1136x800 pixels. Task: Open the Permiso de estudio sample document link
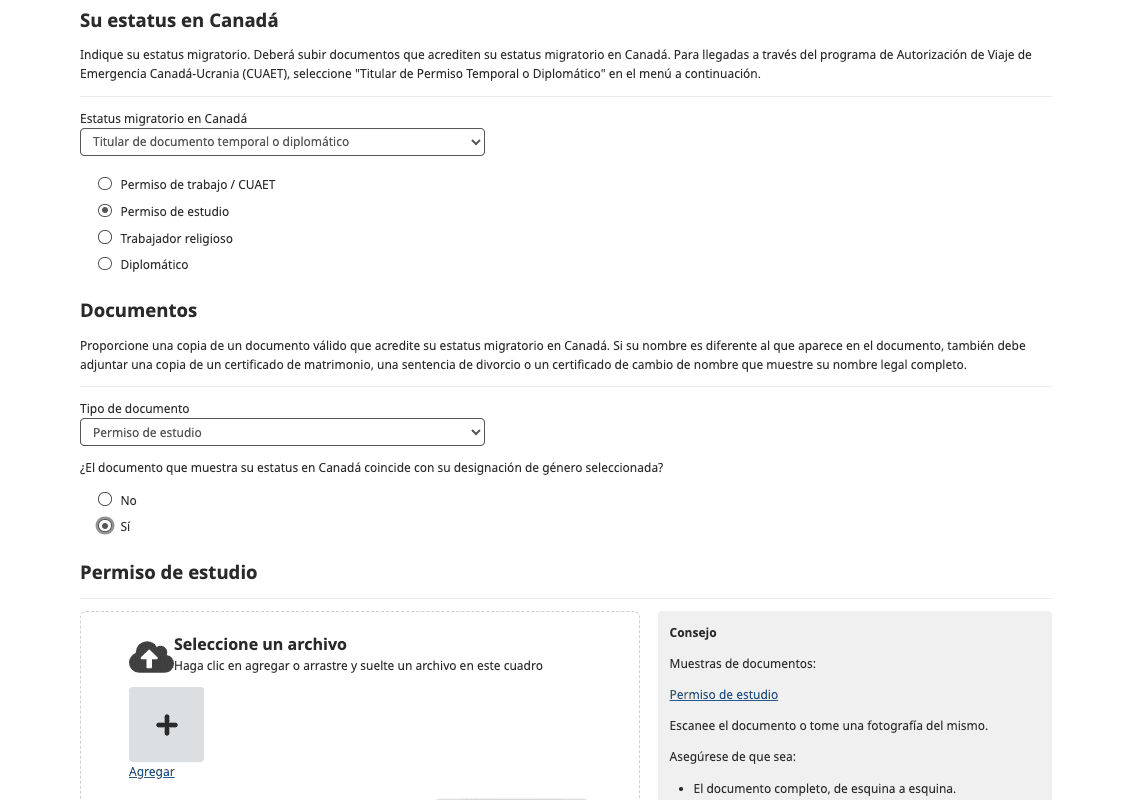point(723,695)
